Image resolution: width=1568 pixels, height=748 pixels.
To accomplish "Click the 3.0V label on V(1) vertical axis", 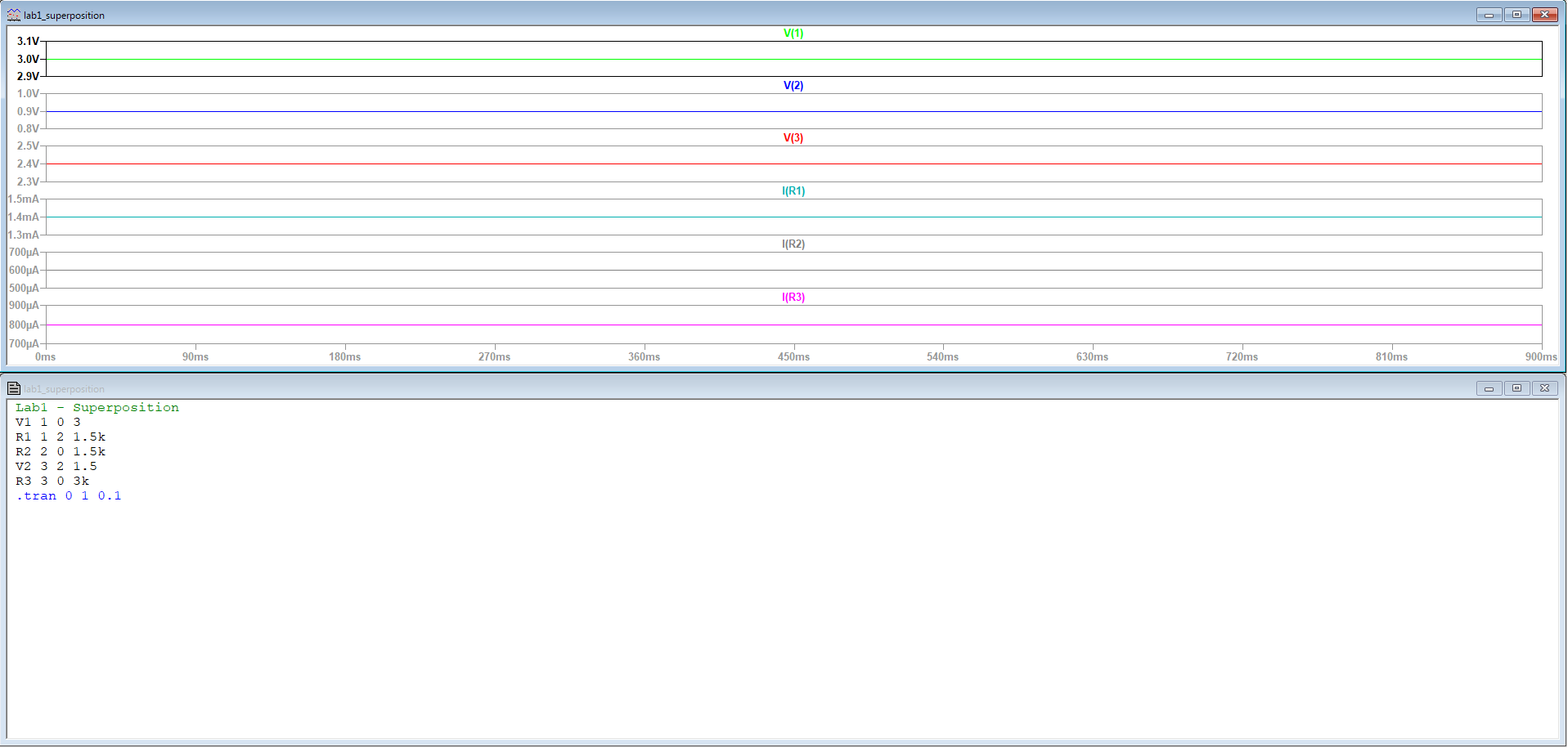I will click(x=28, y=59).
